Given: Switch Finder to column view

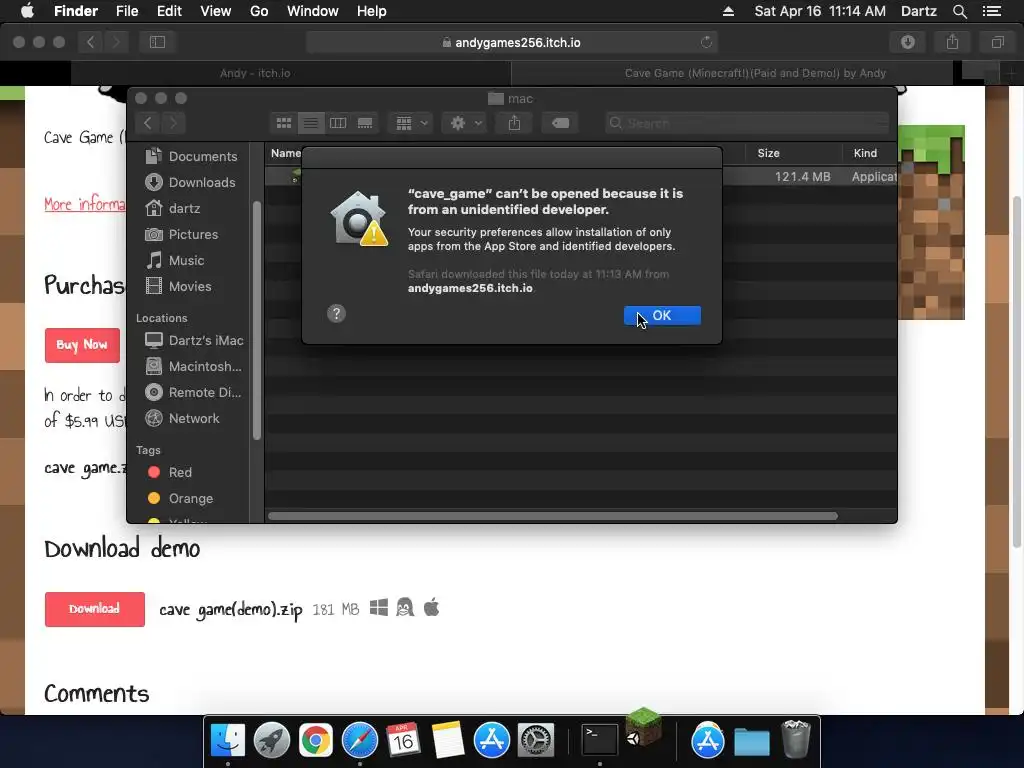Looking at the screenshot, I should click(x=338, y=123).
